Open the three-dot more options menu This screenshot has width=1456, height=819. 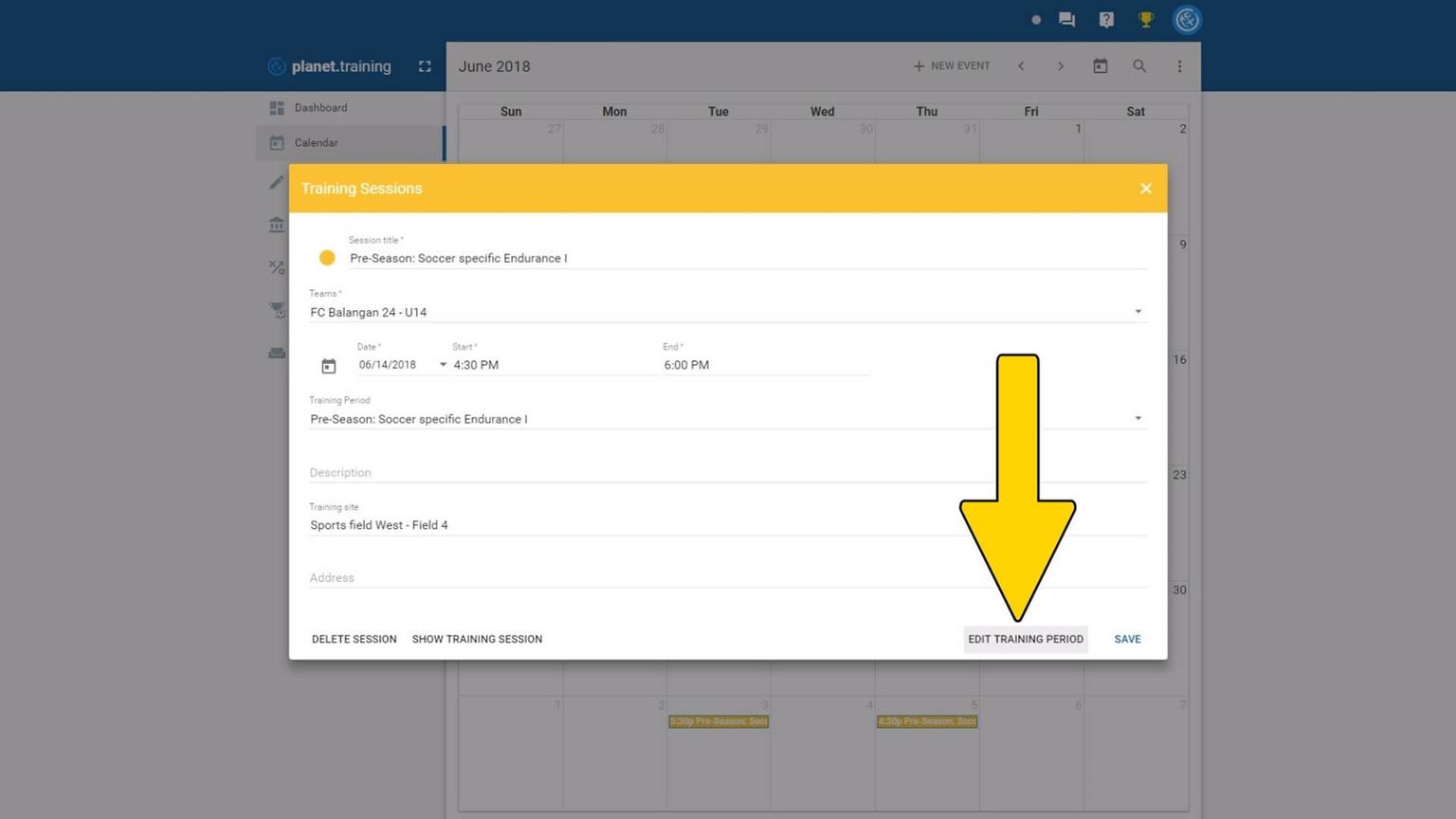[x=1179, y=66]
